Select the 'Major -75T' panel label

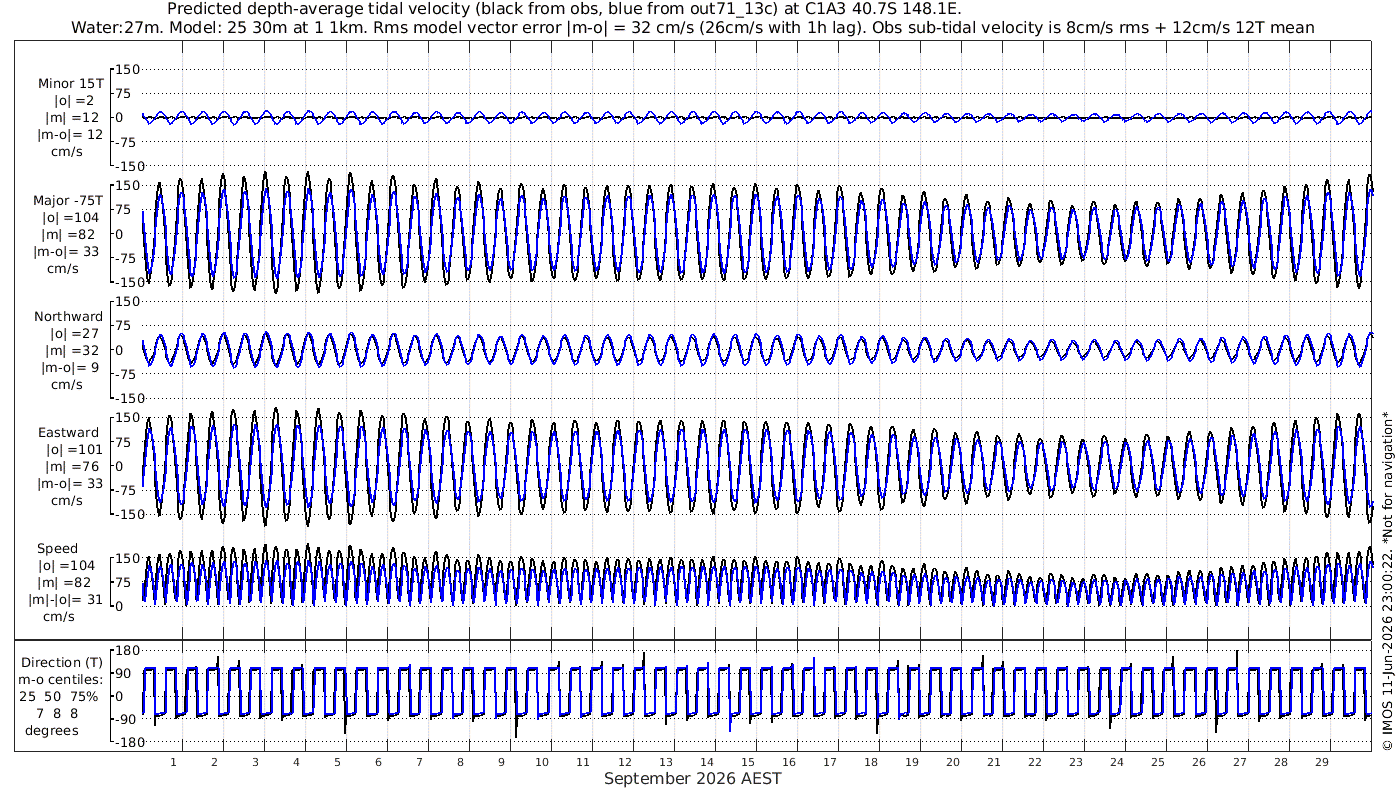coord(69,200)
